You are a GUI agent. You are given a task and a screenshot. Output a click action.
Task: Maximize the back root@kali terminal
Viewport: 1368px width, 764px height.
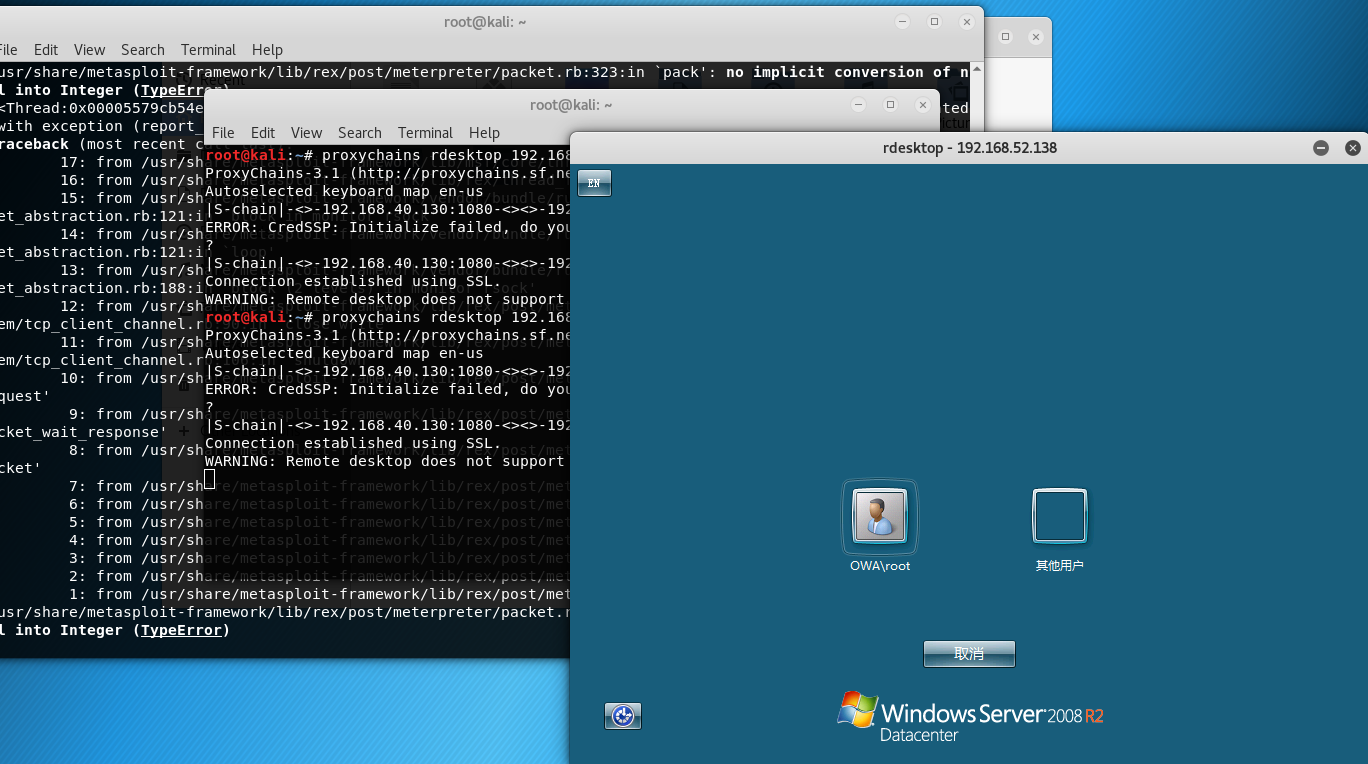(935, 22)
